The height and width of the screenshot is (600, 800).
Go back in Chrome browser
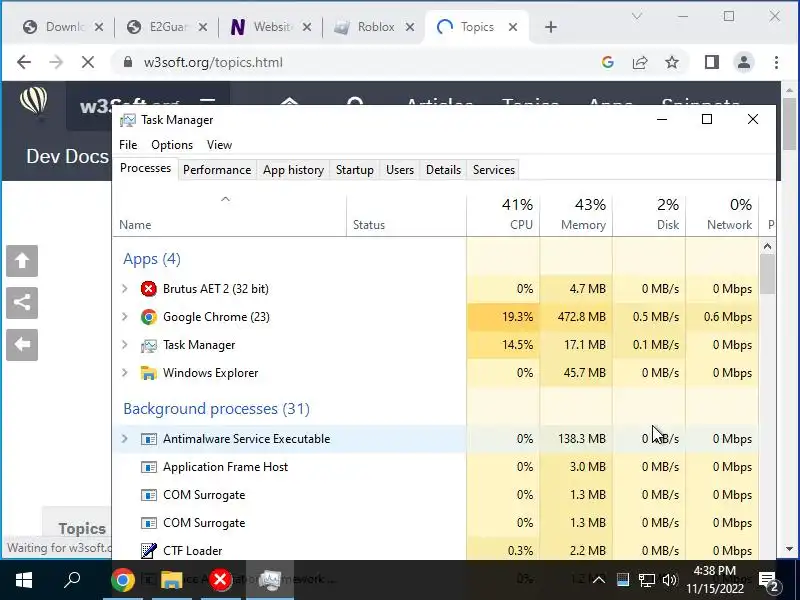pyautogui.click(x=24, y=62)
